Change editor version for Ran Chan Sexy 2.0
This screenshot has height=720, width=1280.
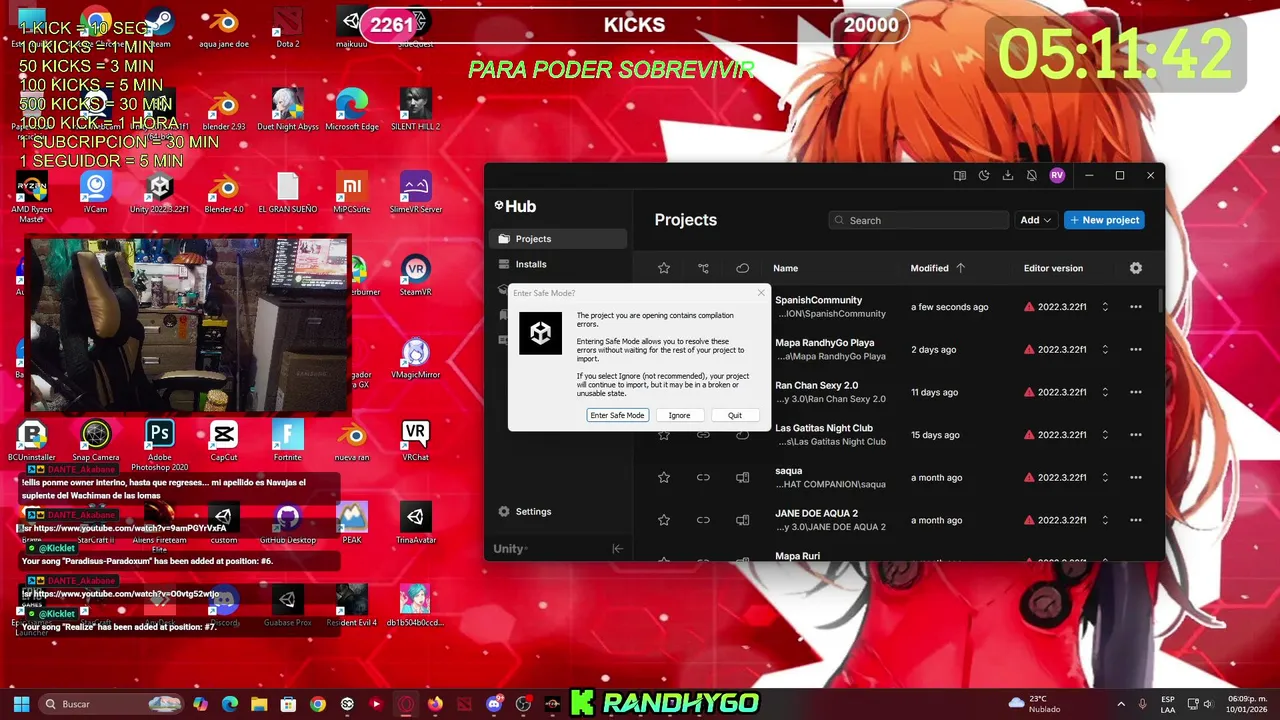click(x=1105, y=392)
